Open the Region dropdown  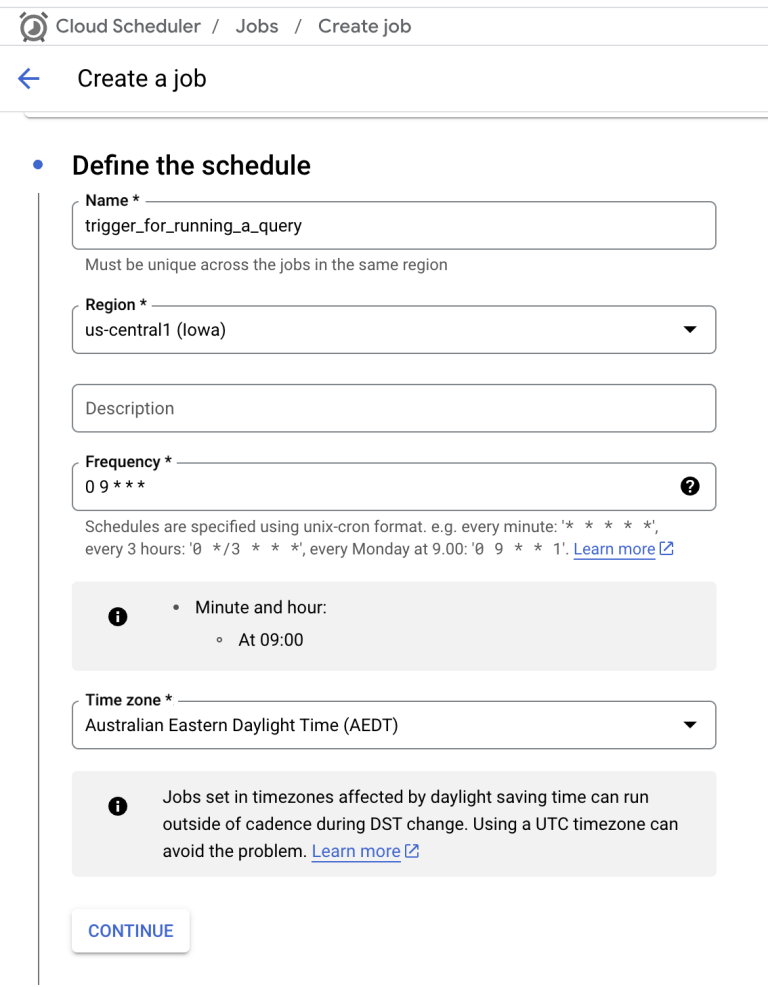(x=394, y=328)
